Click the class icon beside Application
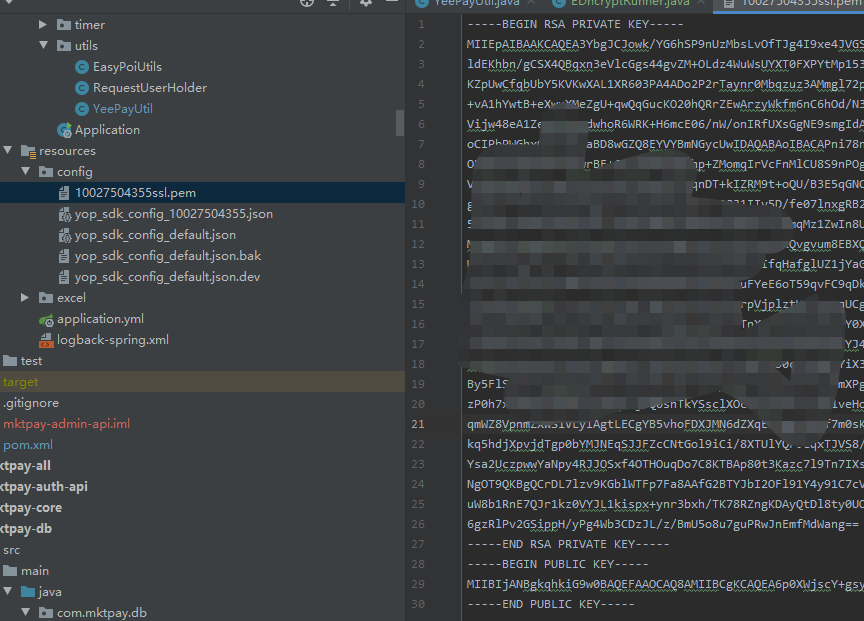 [64, 129]
